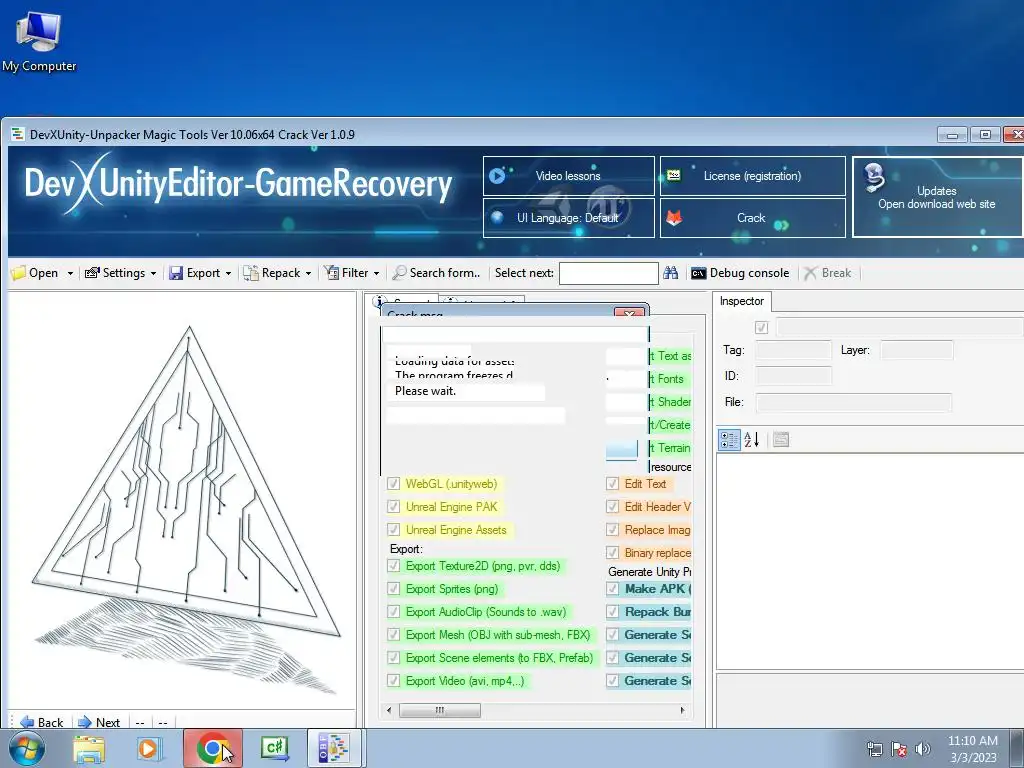
Task: Click the License registration icon
Action: [x=673, y=175]
